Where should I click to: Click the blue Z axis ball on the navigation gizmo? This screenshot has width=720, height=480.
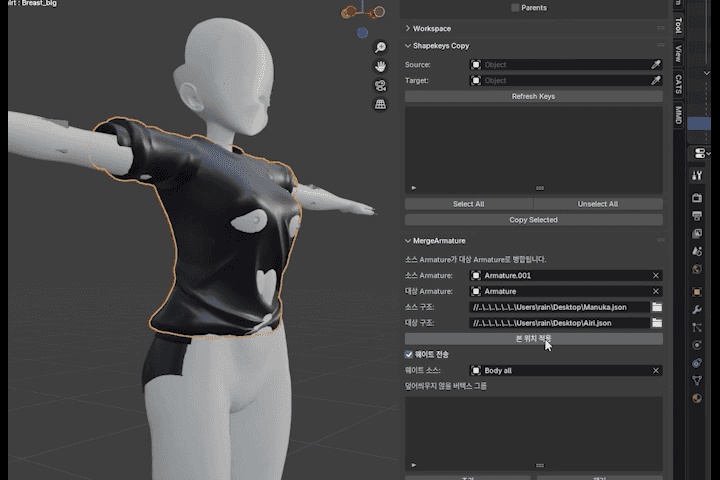362,33
